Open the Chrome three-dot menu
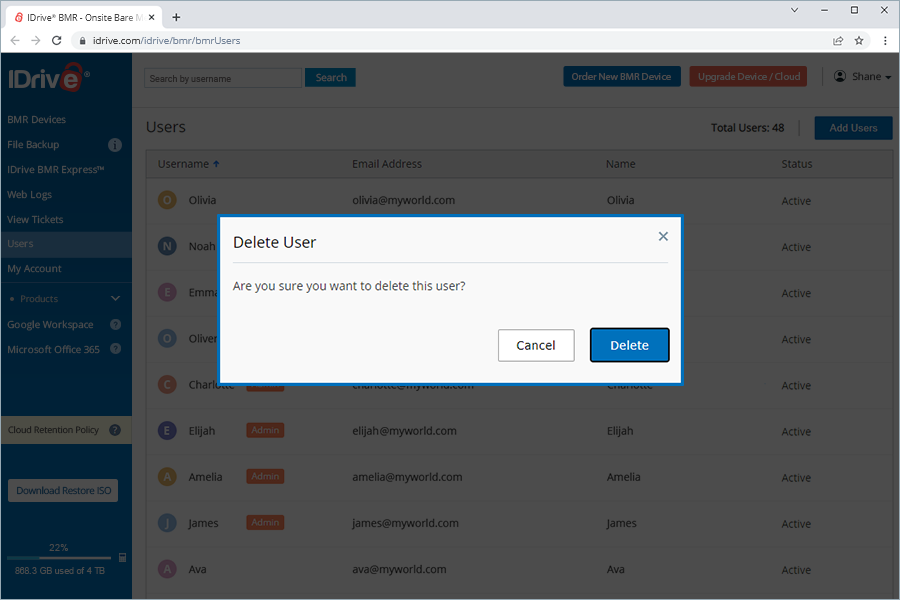 [885, 41]
